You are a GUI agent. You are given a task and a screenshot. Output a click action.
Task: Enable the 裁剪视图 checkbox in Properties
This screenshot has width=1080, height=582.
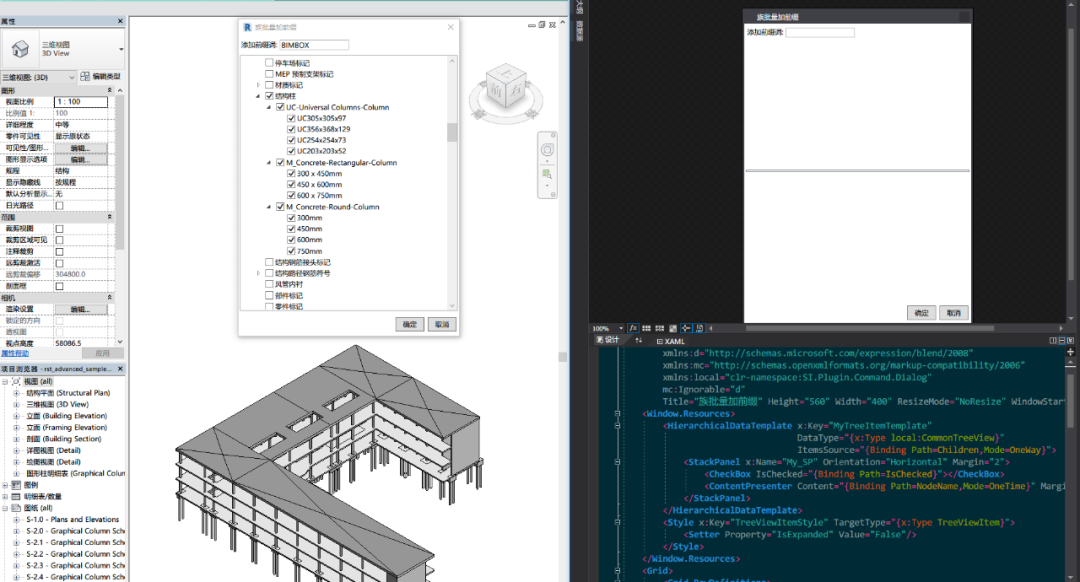coord(60,229)
